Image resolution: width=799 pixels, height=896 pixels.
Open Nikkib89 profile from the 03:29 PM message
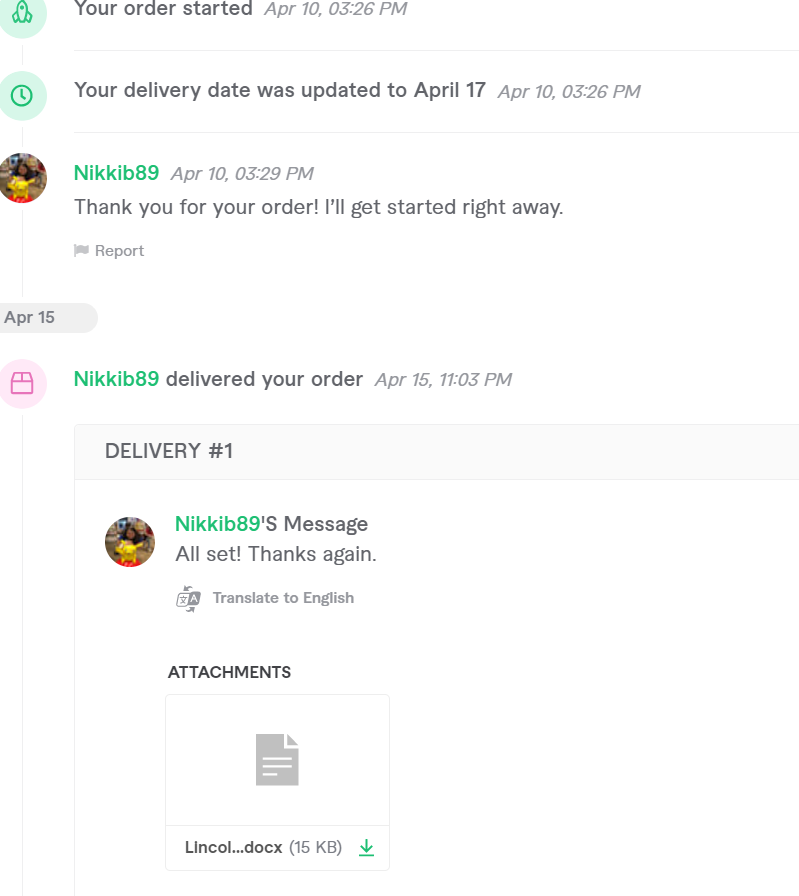click(116, 173)
